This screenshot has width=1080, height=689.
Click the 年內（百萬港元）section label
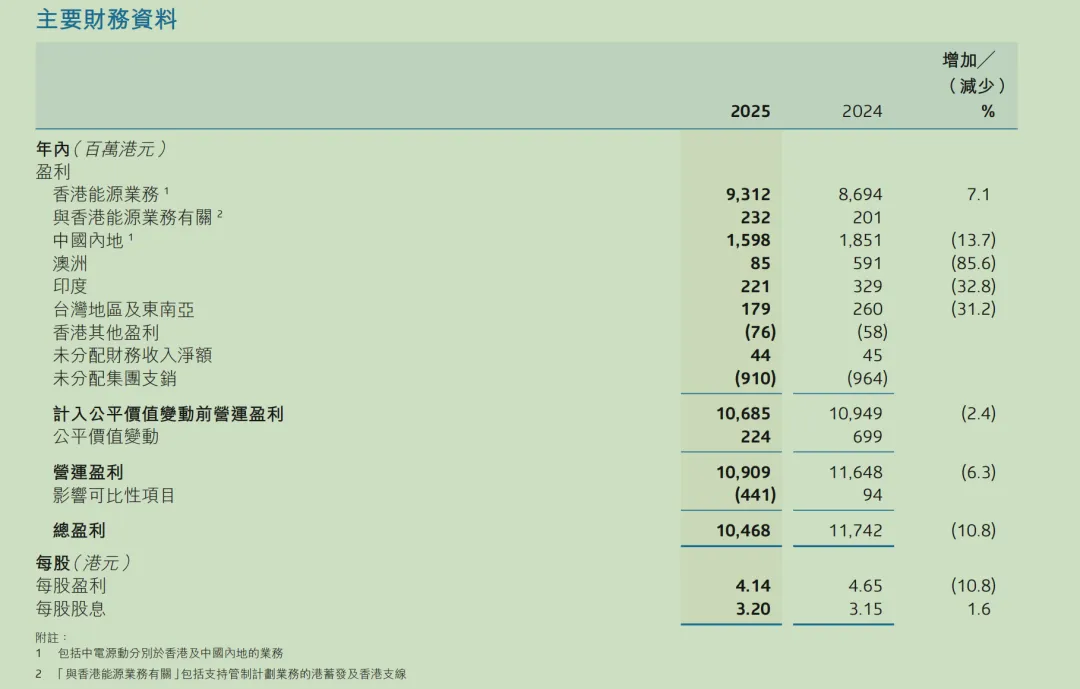click(101, 149)
